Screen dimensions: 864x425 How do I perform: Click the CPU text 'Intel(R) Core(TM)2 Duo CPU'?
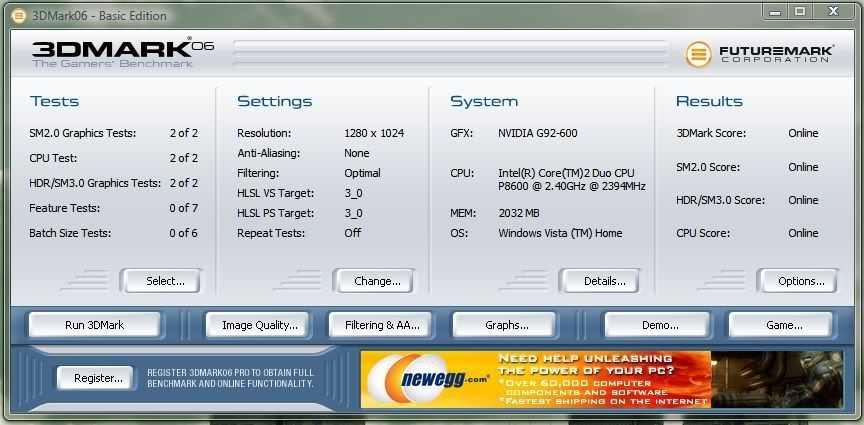click(566, 173)
